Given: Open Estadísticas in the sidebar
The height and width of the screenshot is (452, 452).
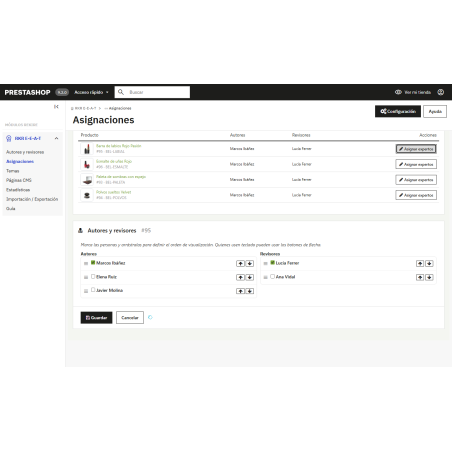Looking at the screenshot, I should click(18, 190).
